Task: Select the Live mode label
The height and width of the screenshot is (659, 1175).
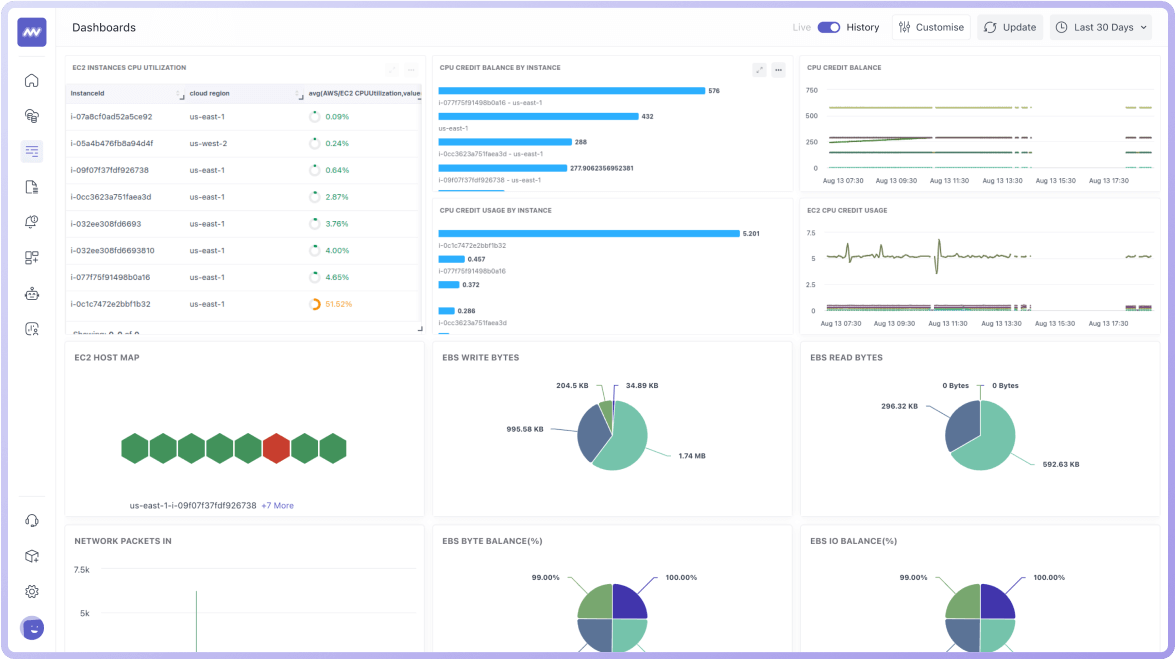Action: pyautogui.click(x=801, y=27)
